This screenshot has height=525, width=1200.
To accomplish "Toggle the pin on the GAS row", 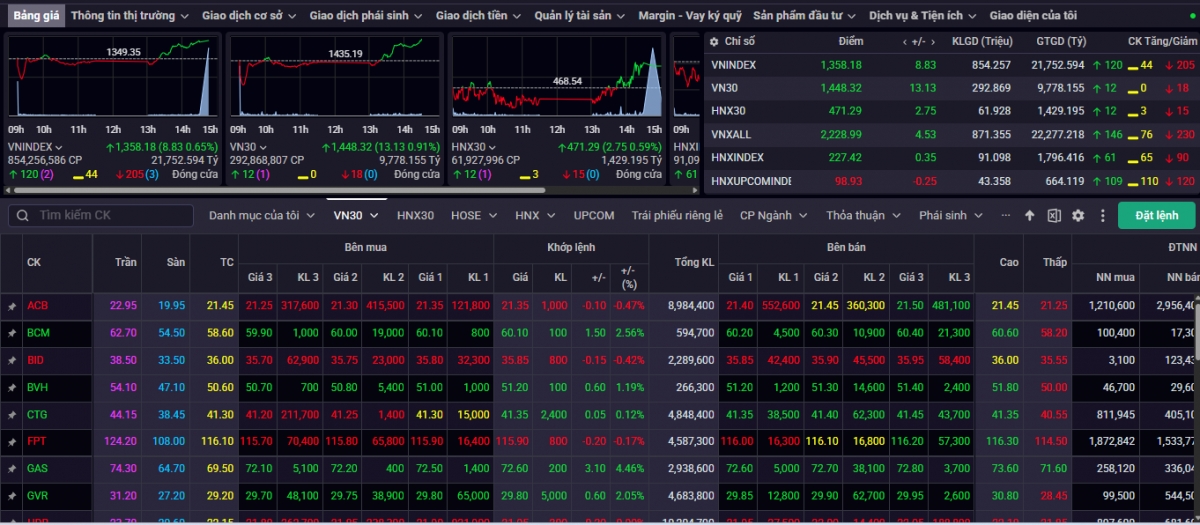I will [x=12, y=468].
